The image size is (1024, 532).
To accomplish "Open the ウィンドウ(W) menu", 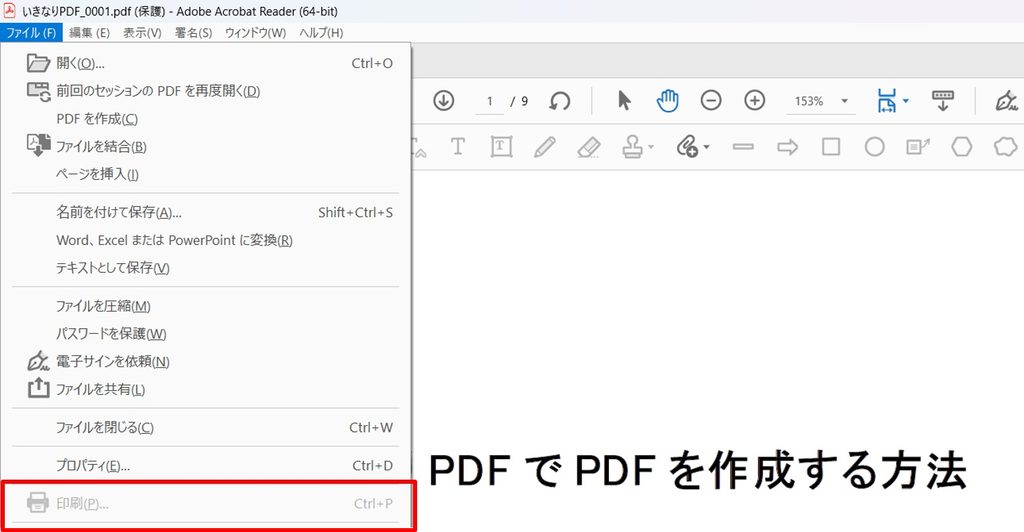I will pos(255,33).
